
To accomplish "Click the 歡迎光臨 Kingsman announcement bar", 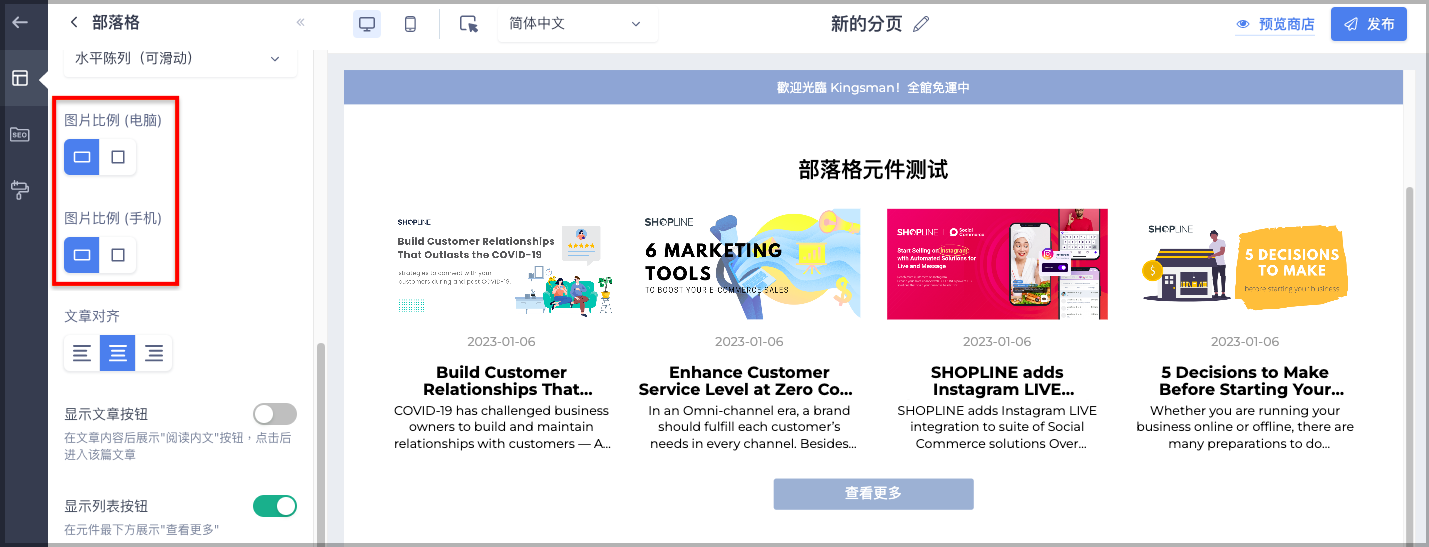I will click(873, 87).
